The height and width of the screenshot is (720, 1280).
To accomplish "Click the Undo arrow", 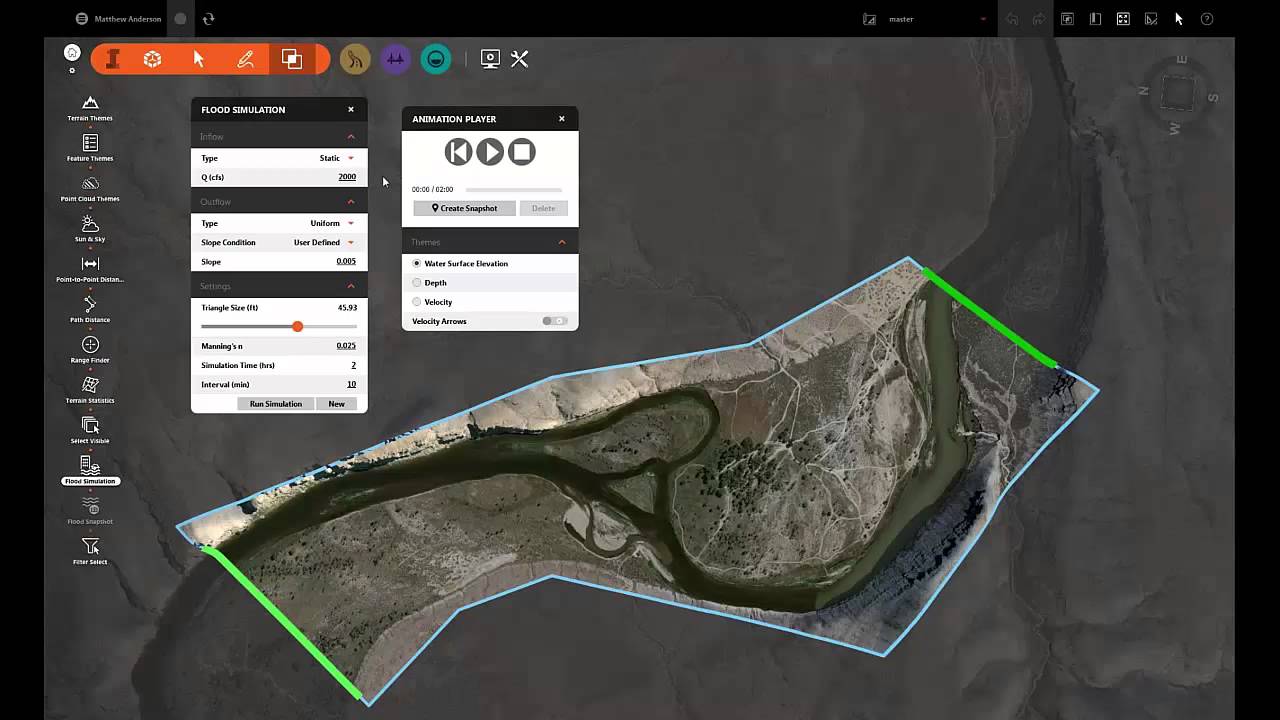I will tap(1013, 18).
